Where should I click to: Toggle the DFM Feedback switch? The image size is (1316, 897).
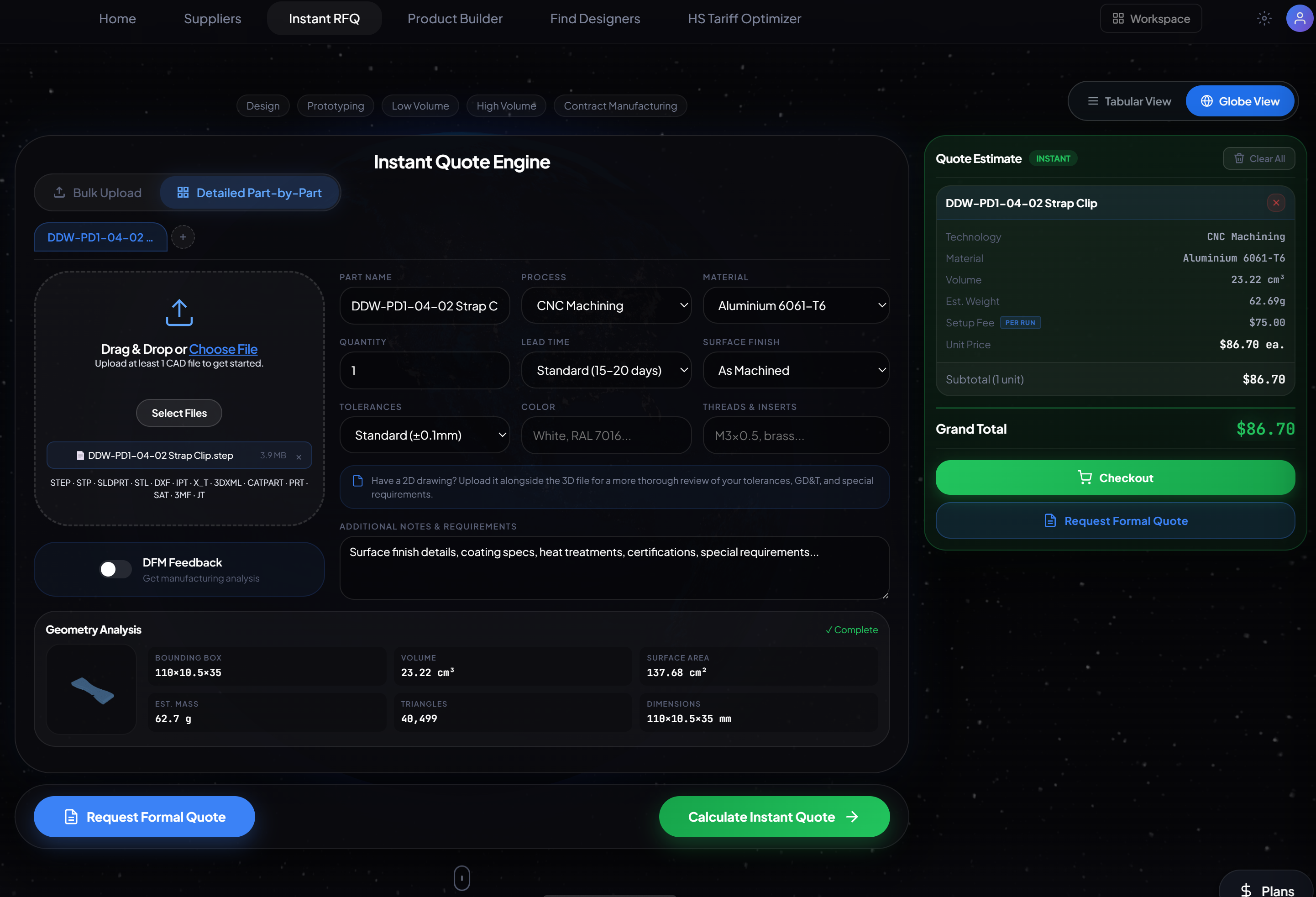pos(115,569)
